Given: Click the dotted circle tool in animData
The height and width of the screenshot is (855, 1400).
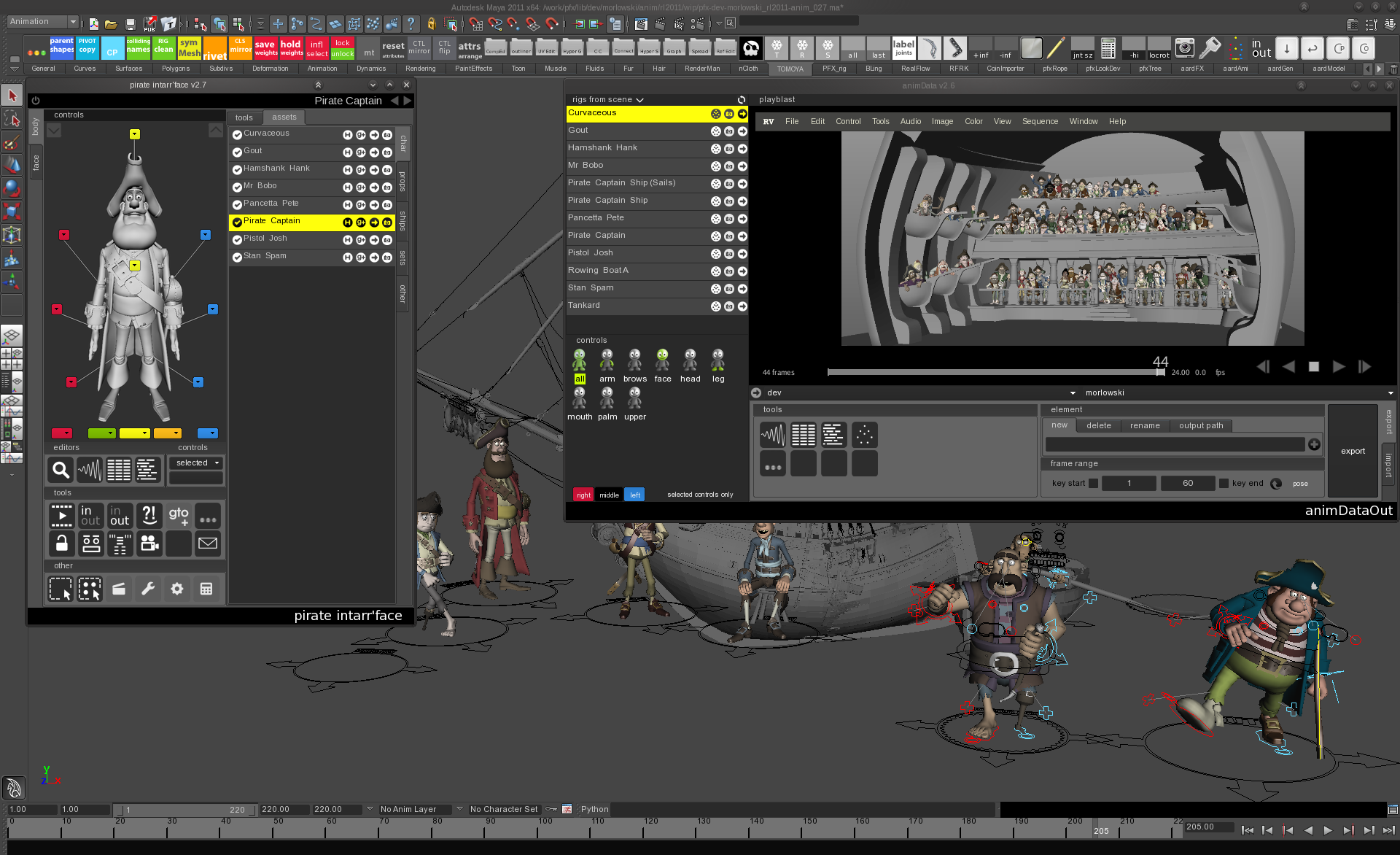Looking at the screenshot, I should [x=865, y=435].
